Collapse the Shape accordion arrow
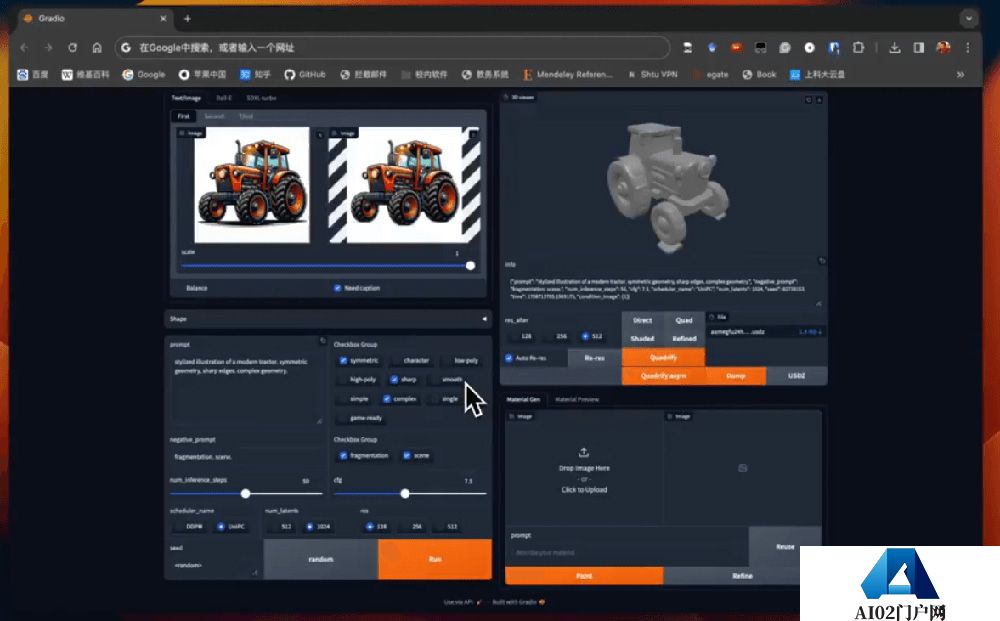Screen dimensions: 1000x621 point(484,319)
